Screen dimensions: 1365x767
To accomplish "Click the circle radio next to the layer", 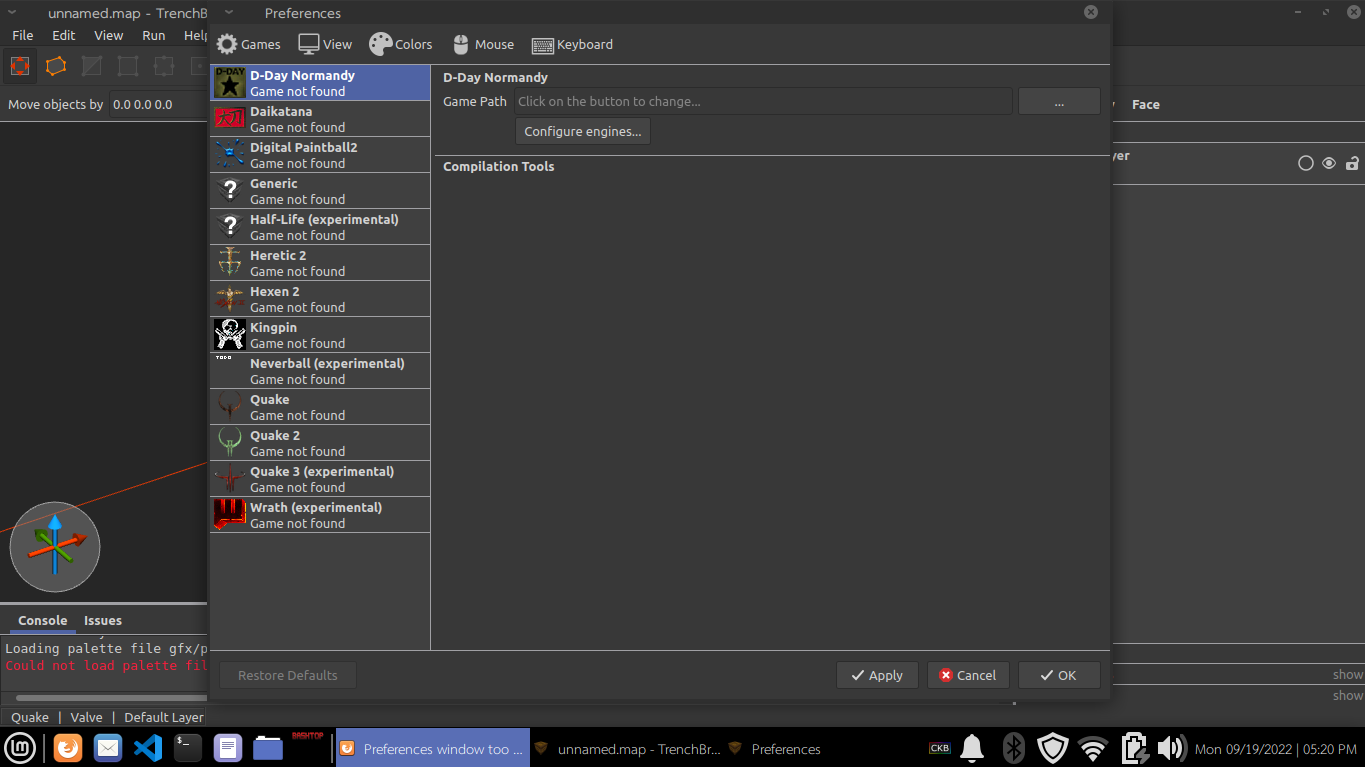I will pos(1306,162).
